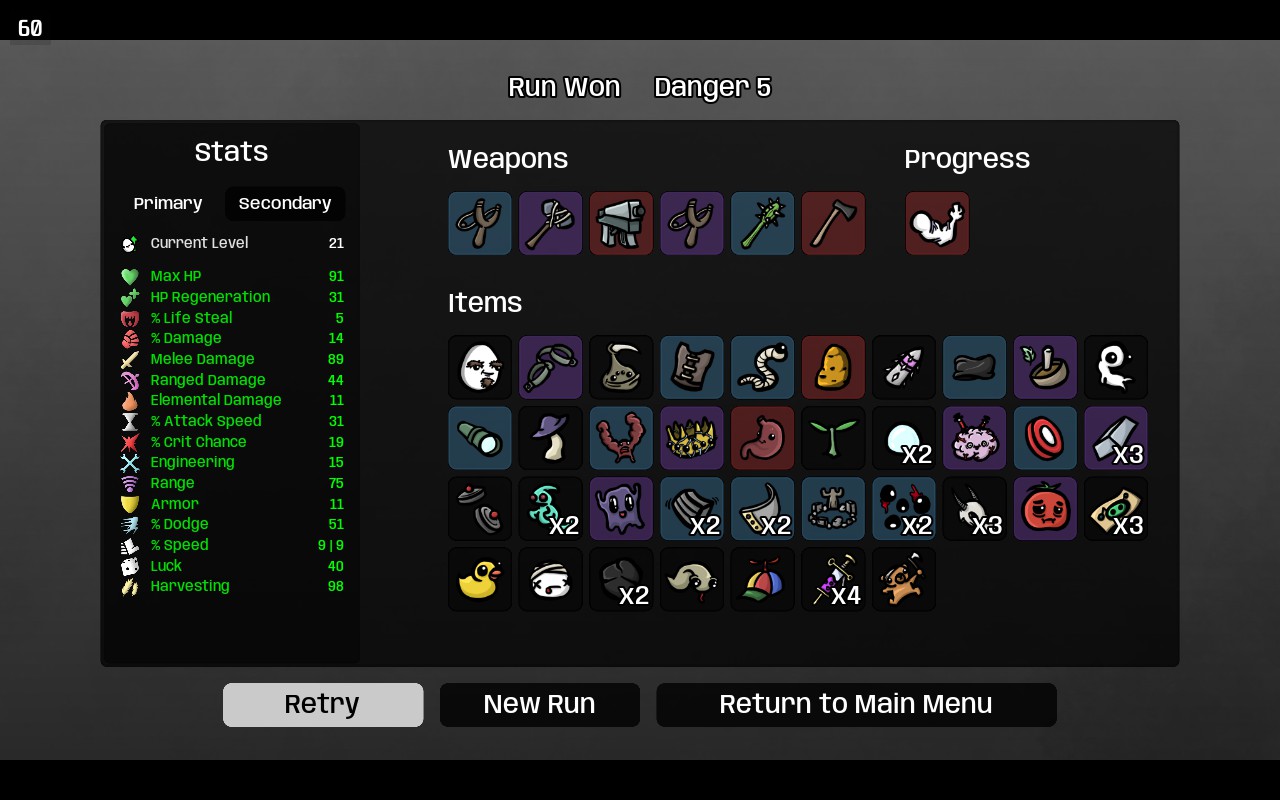Viewport: 1280px width, 800px height.
Task: Select the potato item icon
Action: [x=833, y=367]
